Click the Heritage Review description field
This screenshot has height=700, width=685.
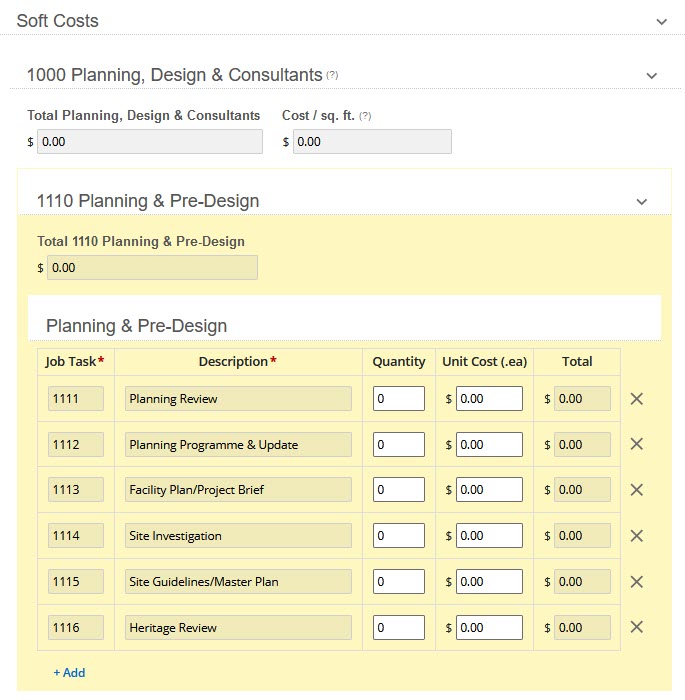pyautogui.click(x=238, y=628)
